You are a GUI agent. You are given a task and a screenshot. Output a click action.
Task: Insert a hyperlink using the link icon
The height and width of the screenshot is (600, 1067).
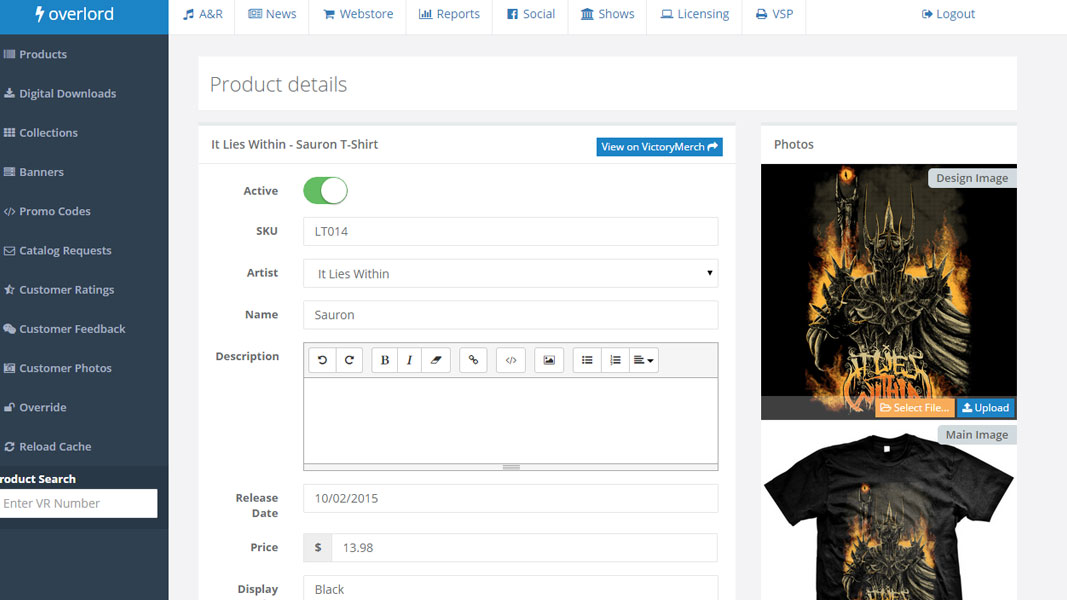click(x=473, y=360)
